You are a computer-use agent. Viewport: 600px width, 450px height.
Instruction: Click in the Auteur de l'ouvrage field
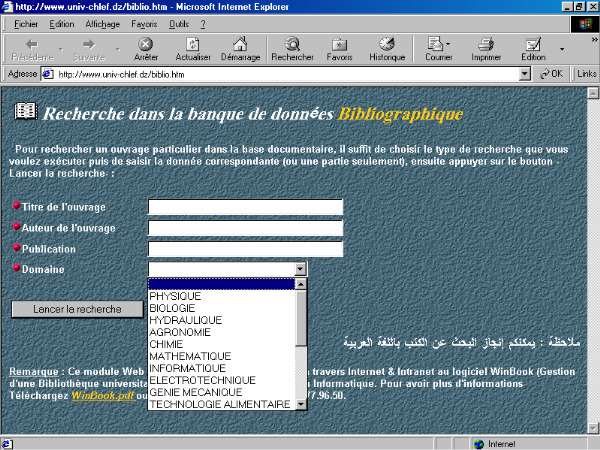(245, 228)
